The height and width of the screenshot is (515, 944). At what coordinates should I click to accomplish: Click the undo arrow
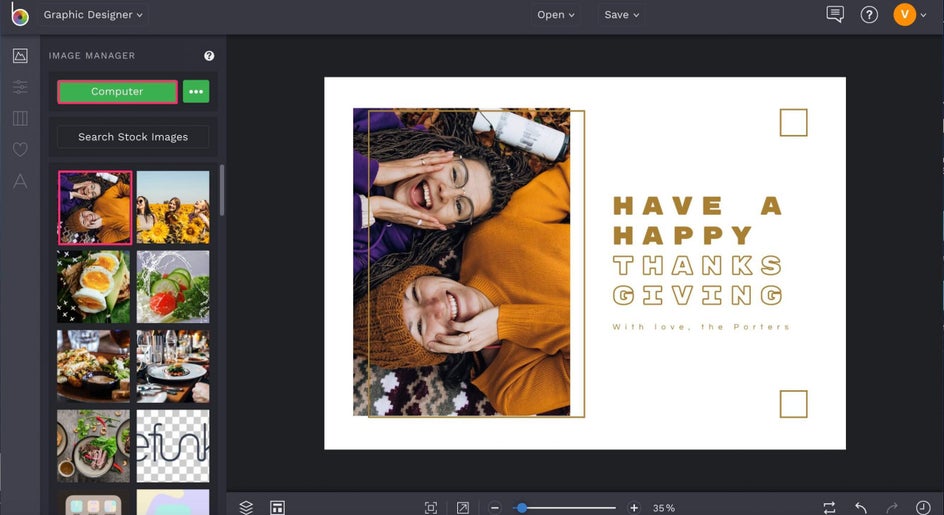point(860,507)
